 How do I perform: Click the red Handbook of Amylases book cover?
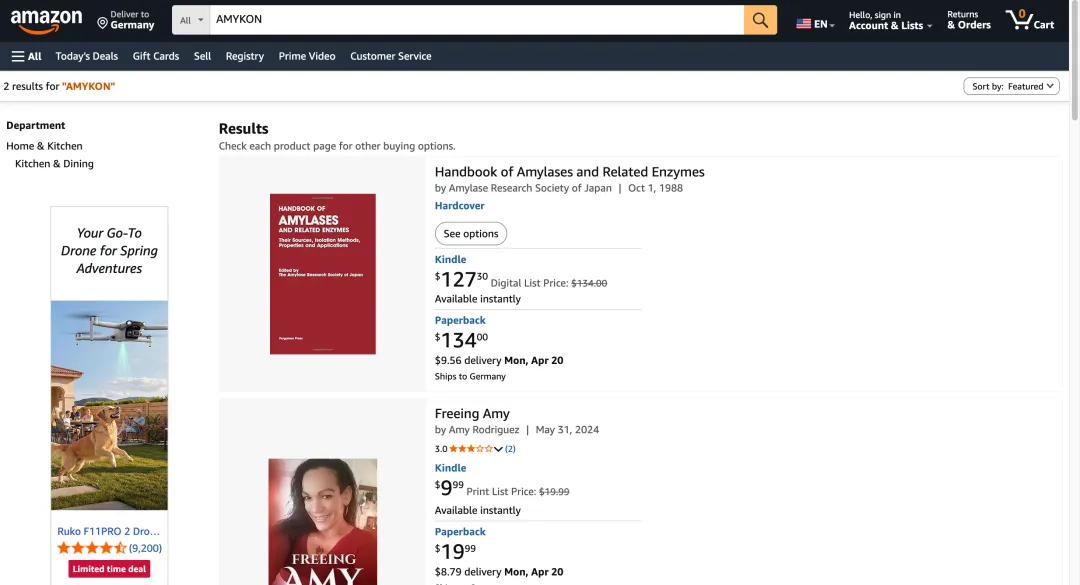323,274
